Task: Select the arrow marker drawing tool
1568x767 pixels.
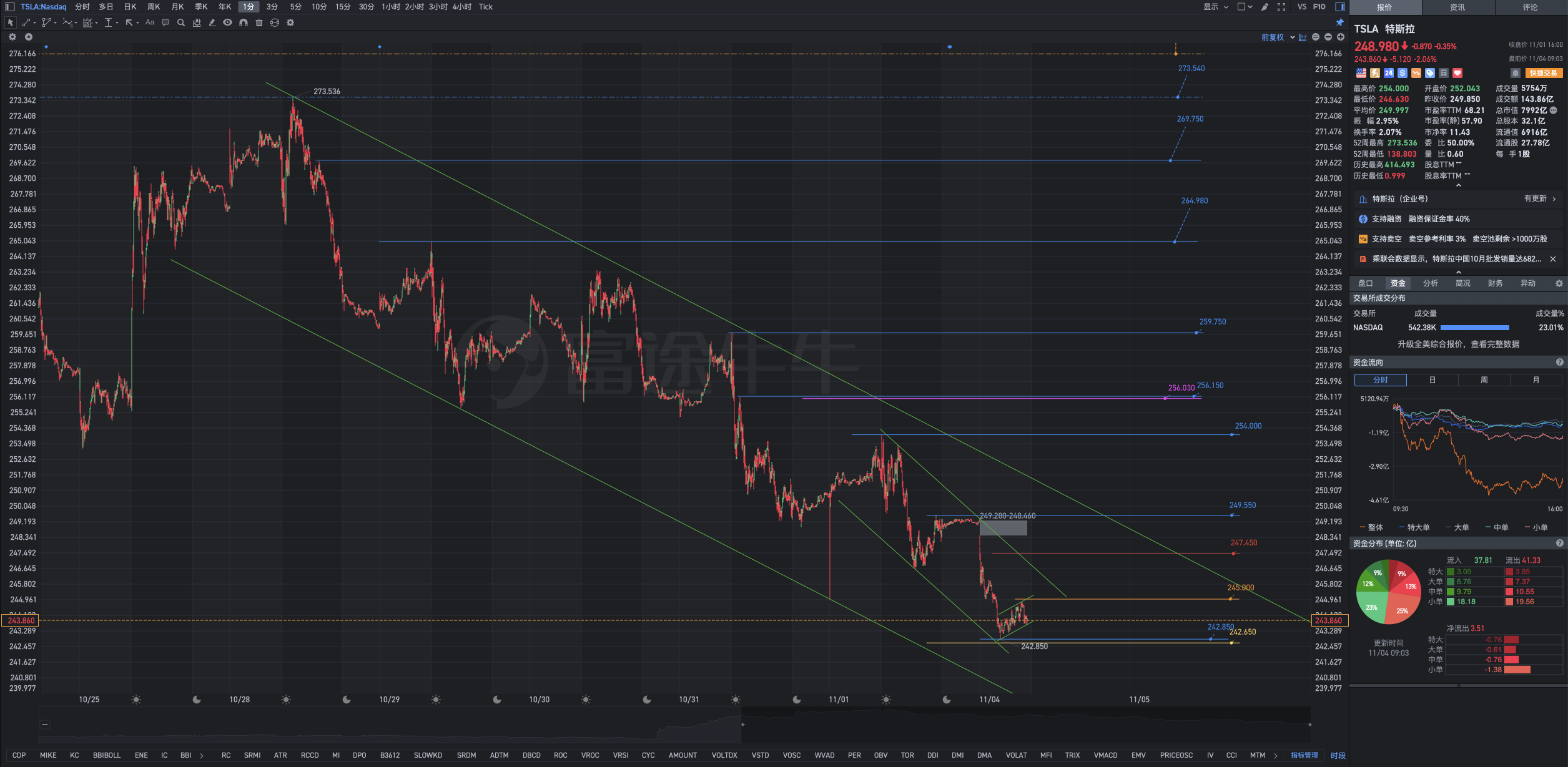Action: tap(129, 22)
